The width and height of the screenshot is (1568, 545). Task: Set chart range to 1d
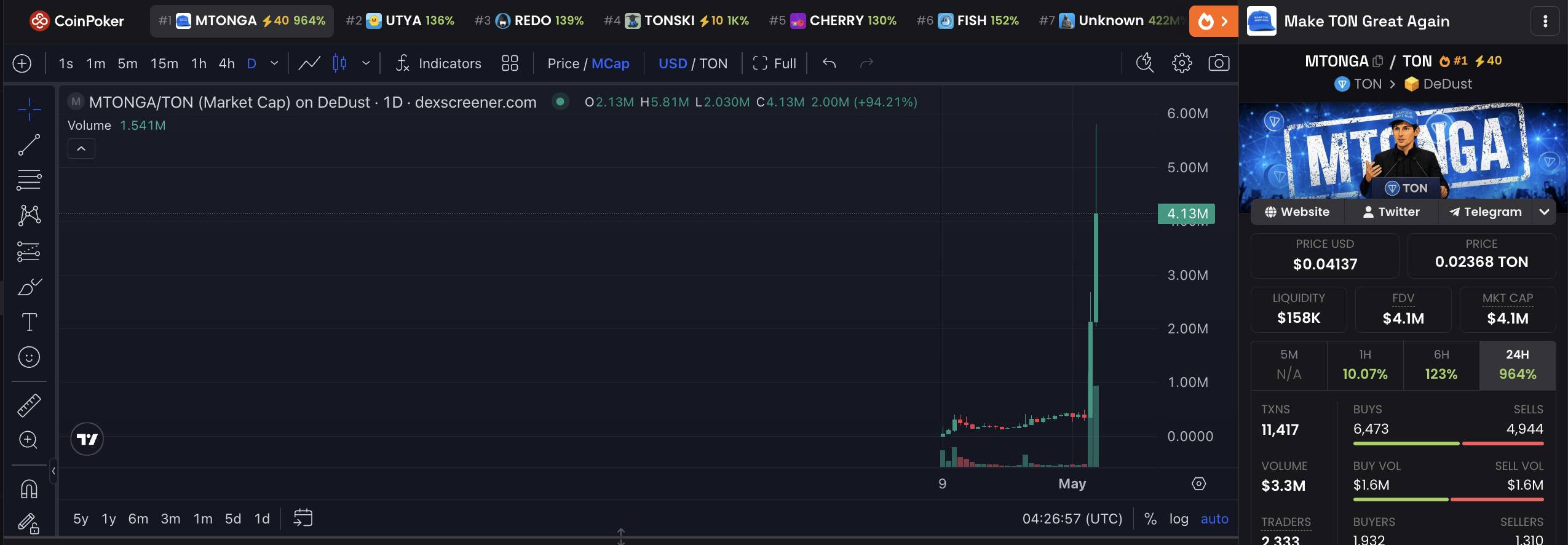(x=262, y=519)
